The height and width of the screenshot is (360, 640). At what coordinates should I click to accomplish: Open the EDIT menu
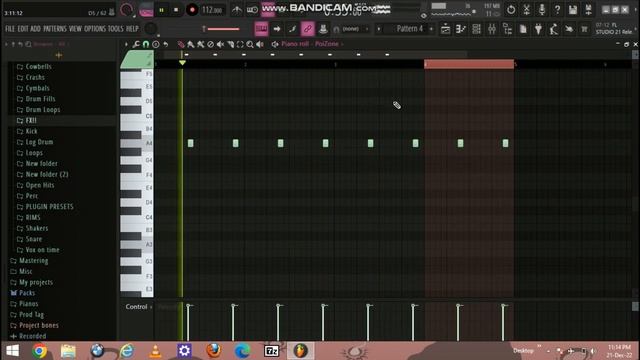pyautogui.click(x=23, y=29)
